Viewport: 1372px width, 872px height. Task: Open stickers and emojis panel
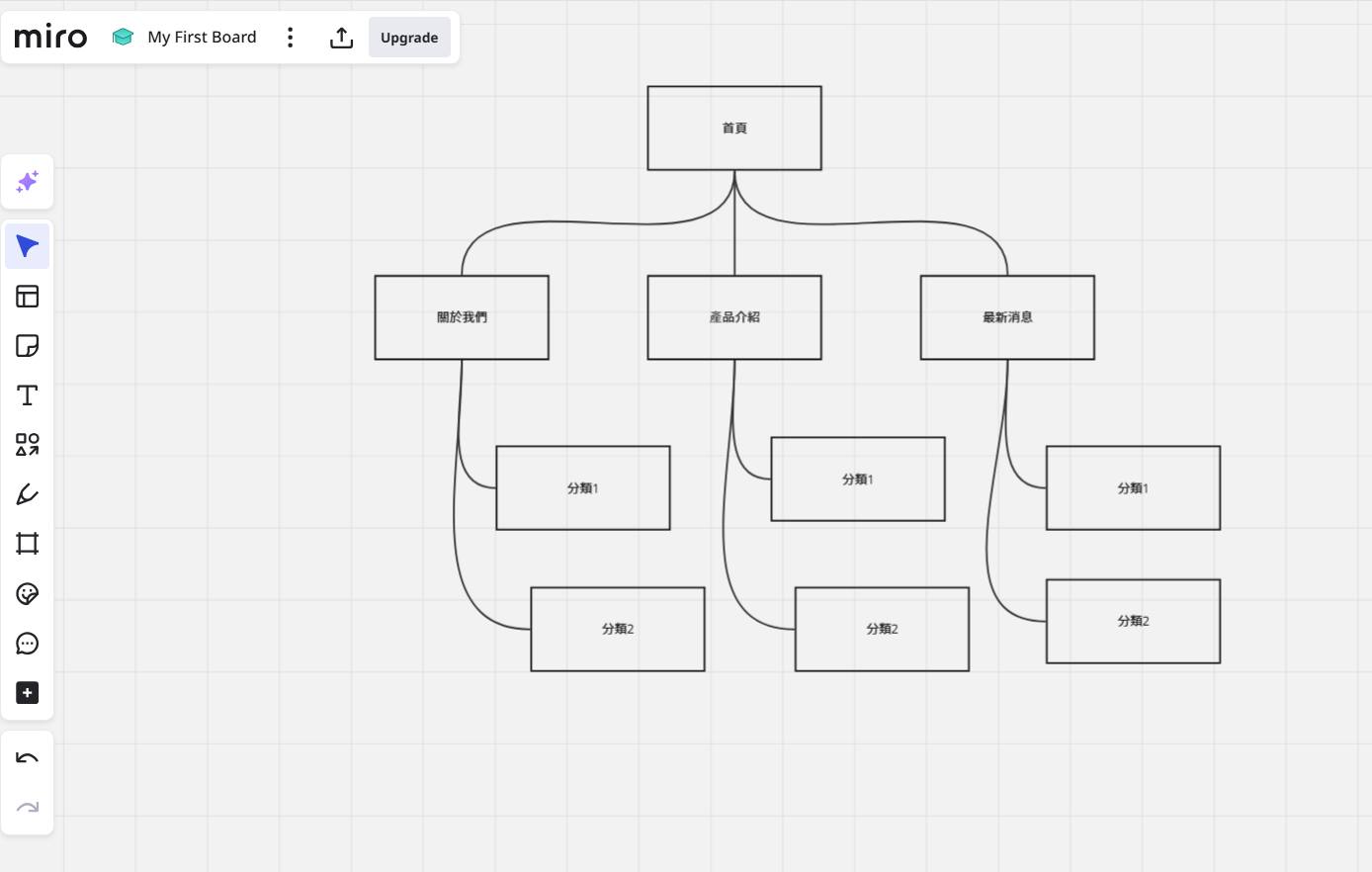(x=28, y=593)
